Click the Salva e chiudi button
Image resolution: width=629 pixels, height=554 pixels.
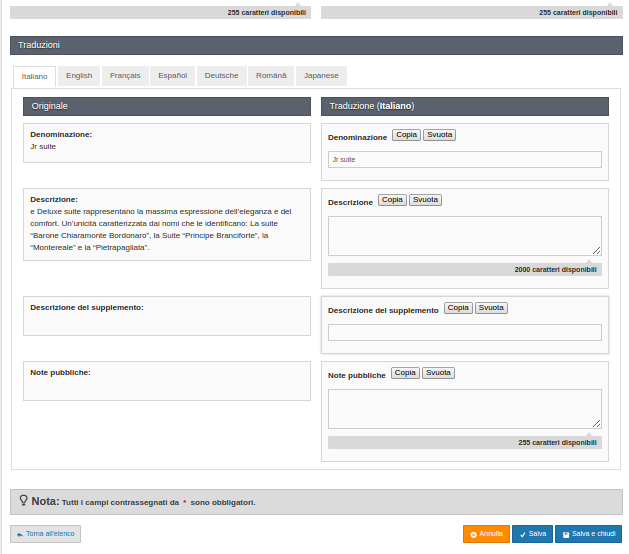click(x=588, y=534)
